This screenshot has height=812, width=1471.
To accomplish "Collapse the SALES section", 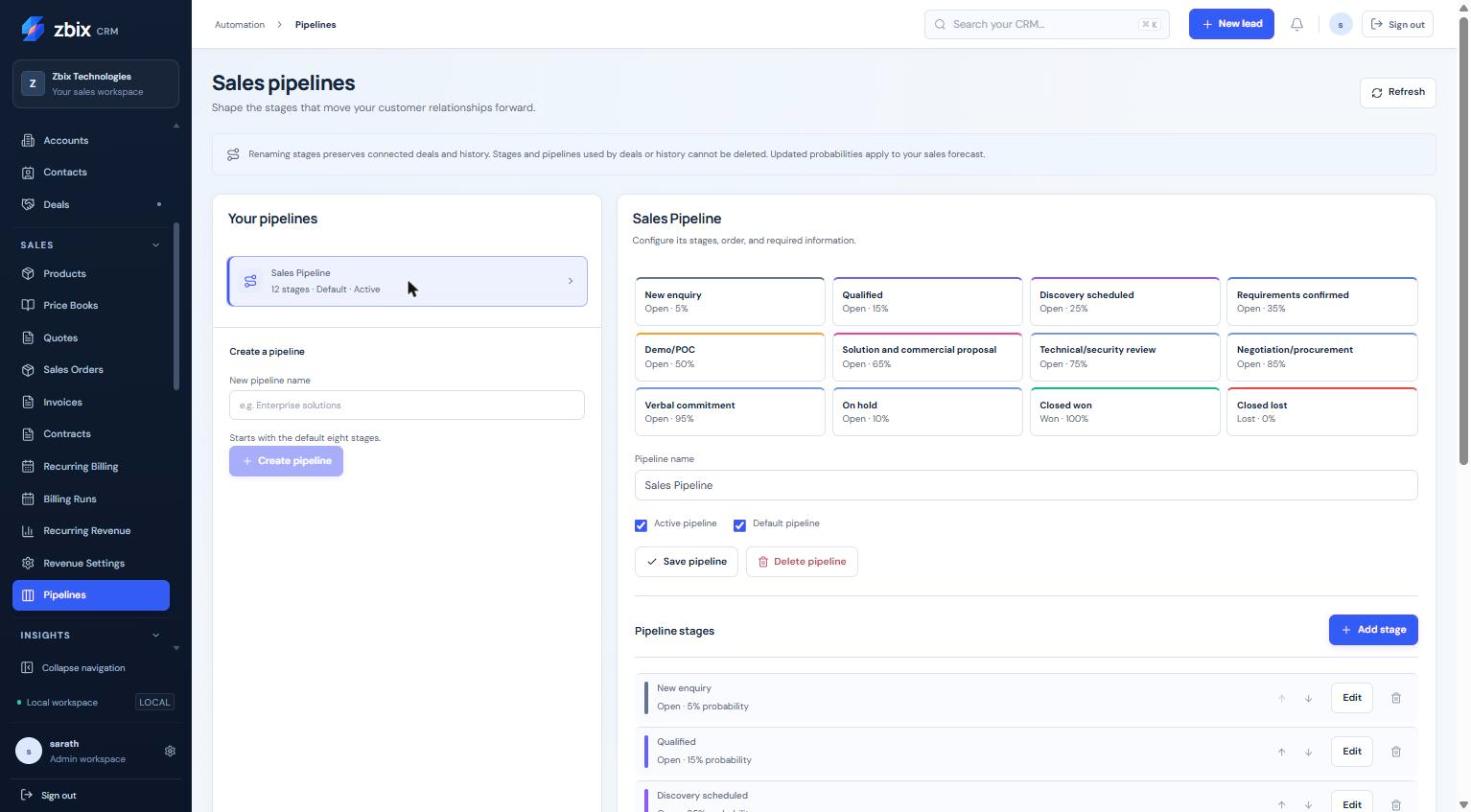I will tap(155, 245).
